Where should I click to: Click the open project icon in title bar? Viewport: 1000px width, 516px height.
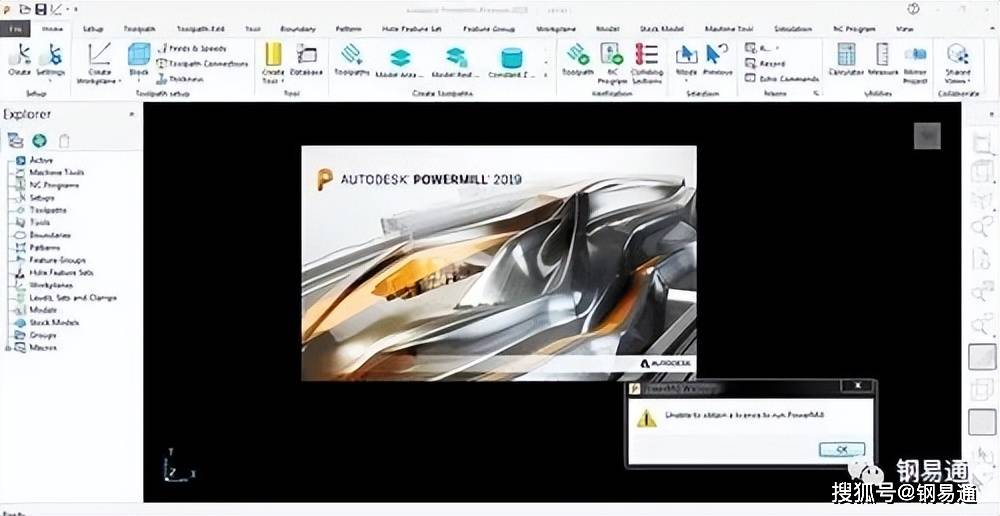point(25,9)
